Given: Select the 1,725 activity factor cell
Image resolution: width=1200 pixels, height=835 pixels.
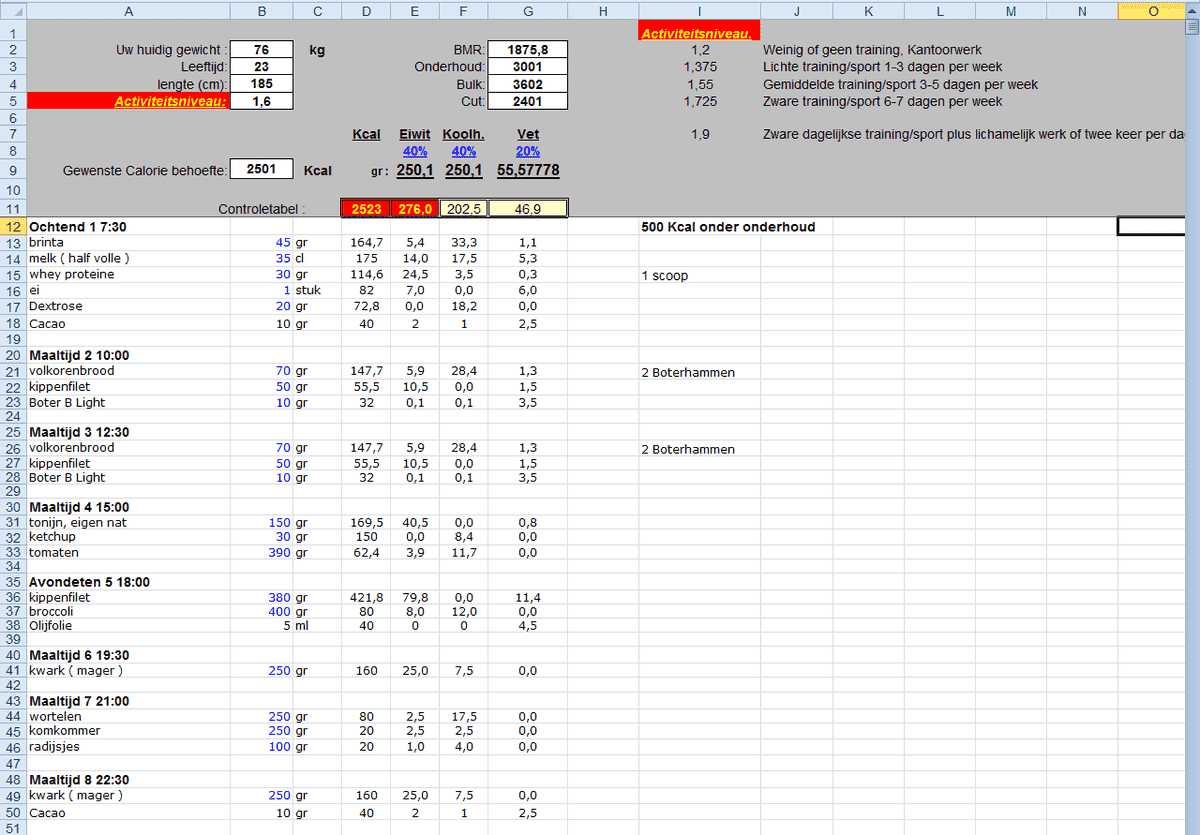Looking at the screenshot, I should (x=701, y=101).
